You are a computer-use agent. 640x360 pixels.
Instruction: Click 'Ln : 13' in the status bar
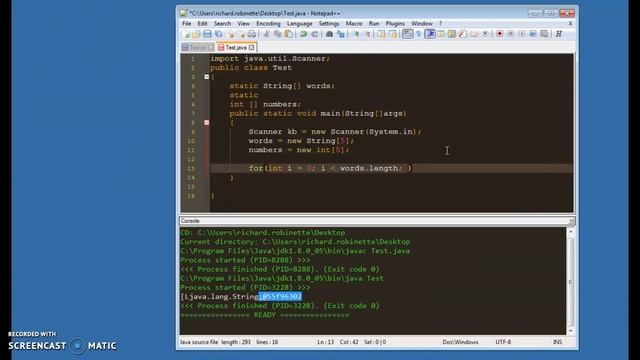325,342
